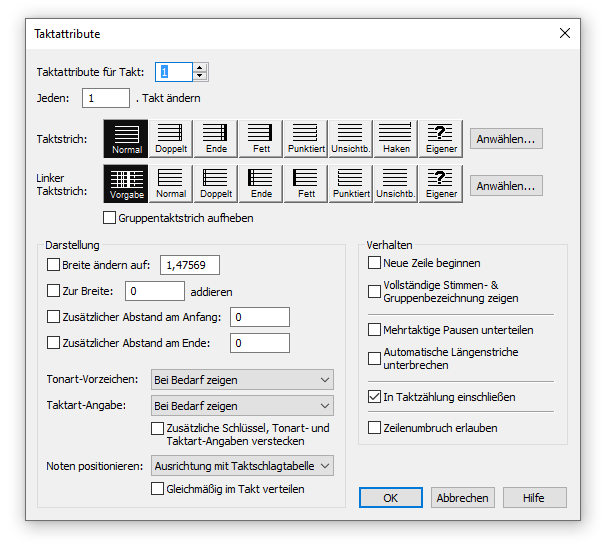Click Abbrechen to cancel
Image resolution: width=603 pixels, height=549 pixels.
[463, 498]
